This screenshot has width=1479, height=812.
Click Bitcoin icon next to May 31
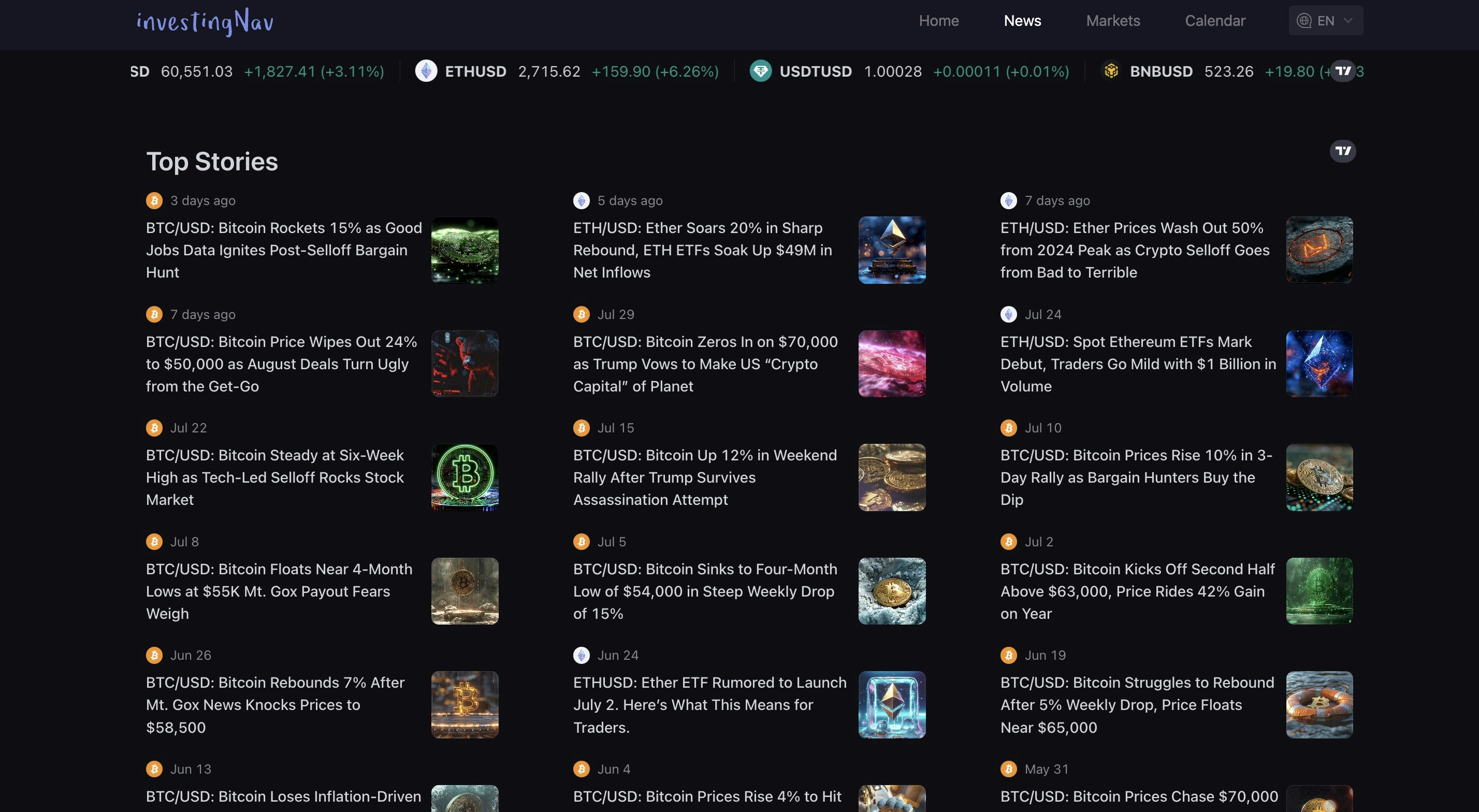(x=1008, y=769)
